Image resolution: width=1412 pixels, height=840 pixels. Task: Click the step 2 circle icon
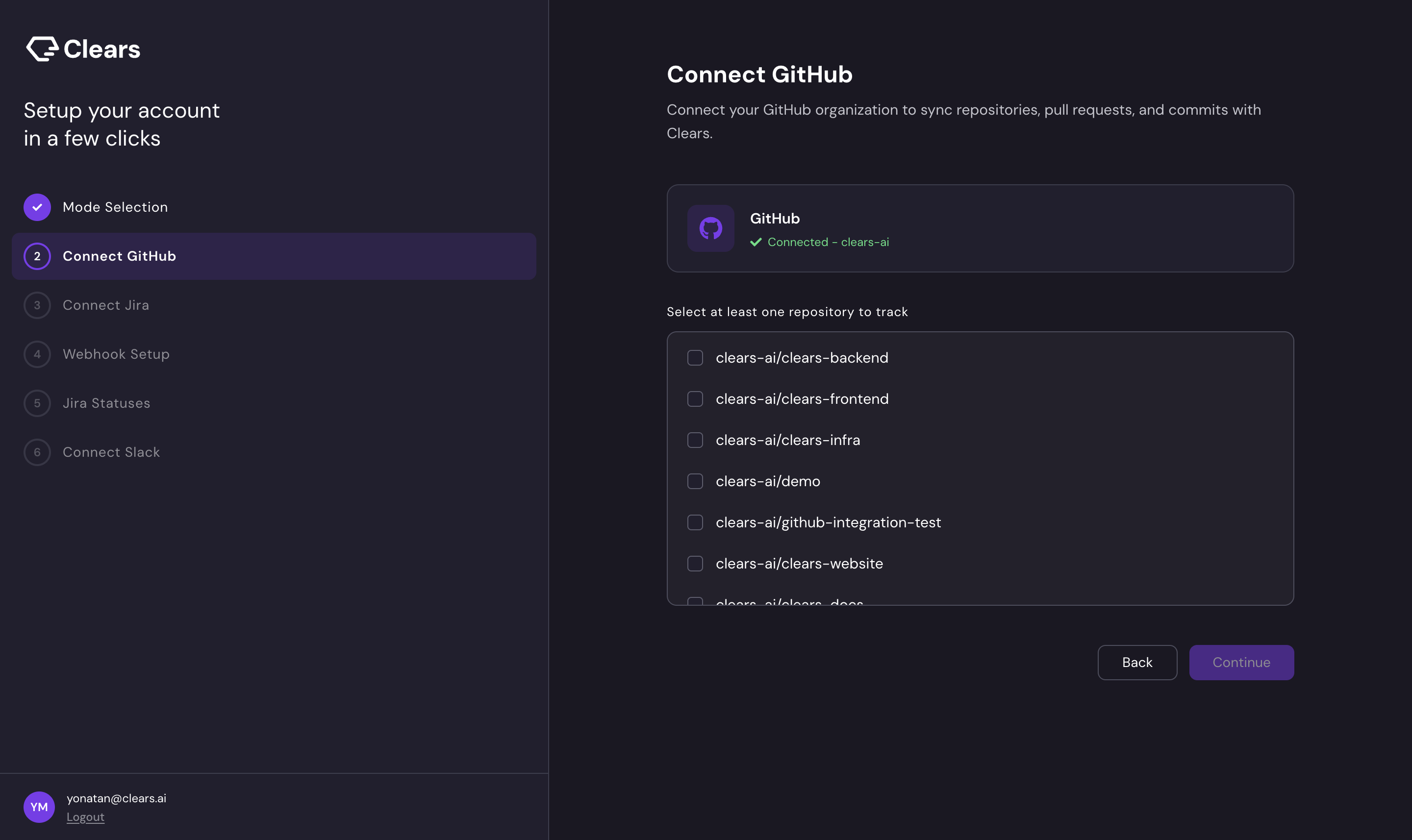point(37,256)
